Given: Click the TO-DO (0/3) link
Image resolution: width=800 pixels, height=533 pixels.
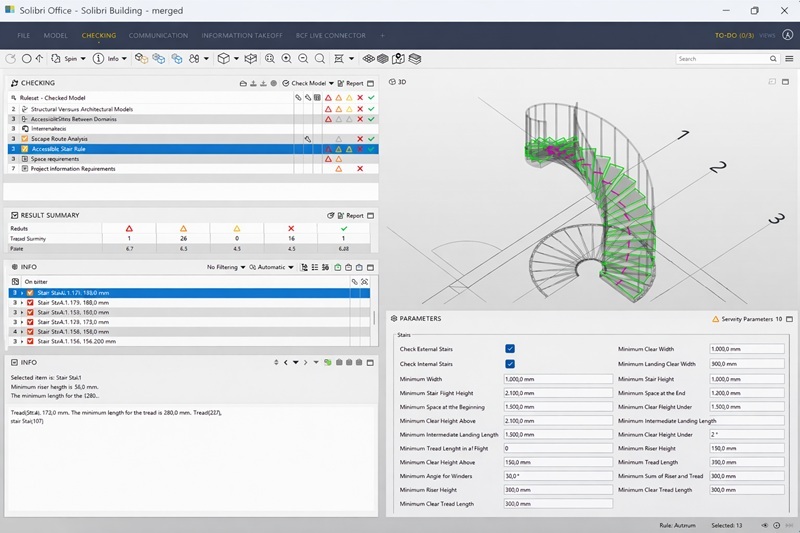Looking at the screenshot, I should [x=733, y=36].
